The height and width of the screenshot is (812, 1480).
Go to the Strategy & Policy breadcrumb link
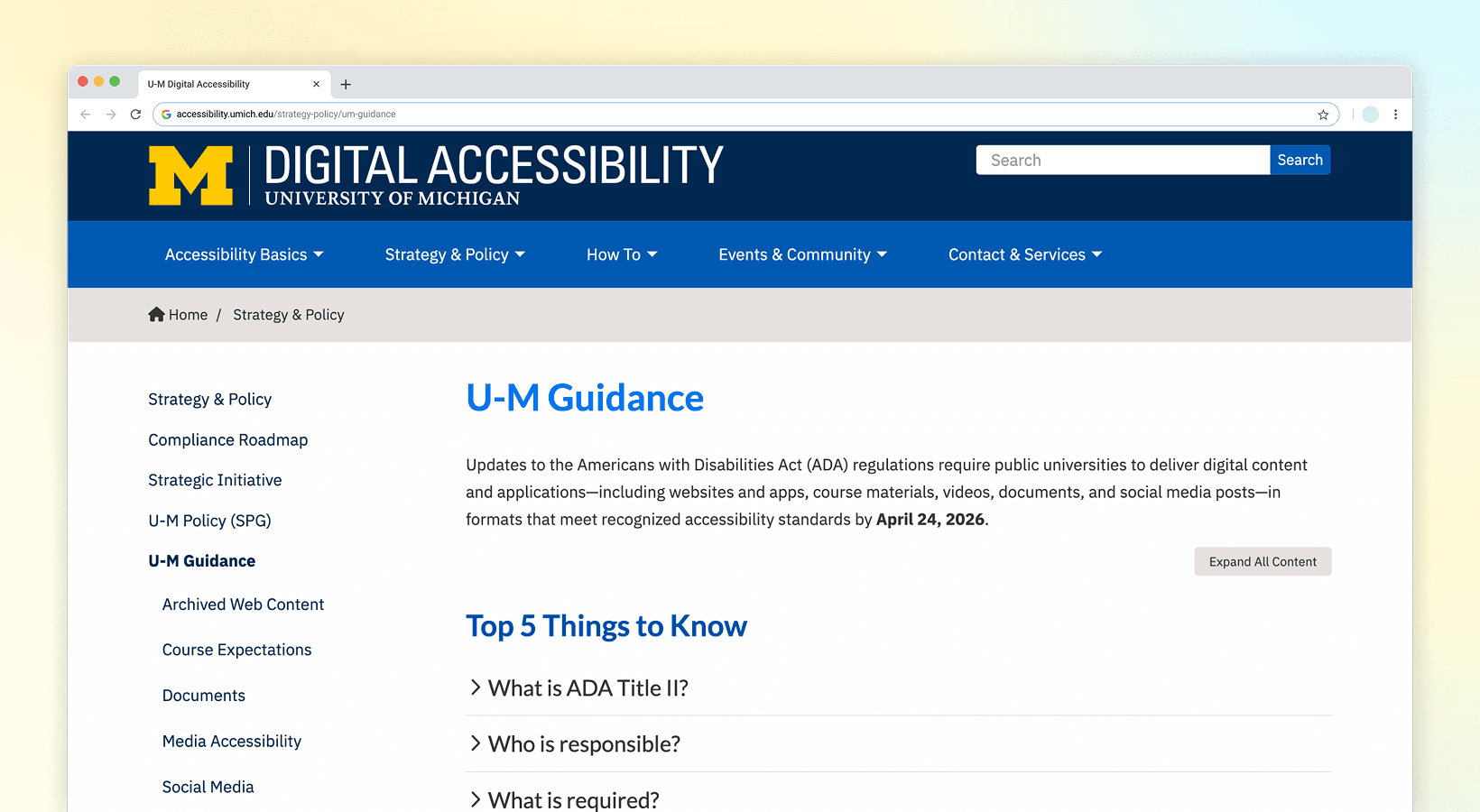(x=289, y=315)
